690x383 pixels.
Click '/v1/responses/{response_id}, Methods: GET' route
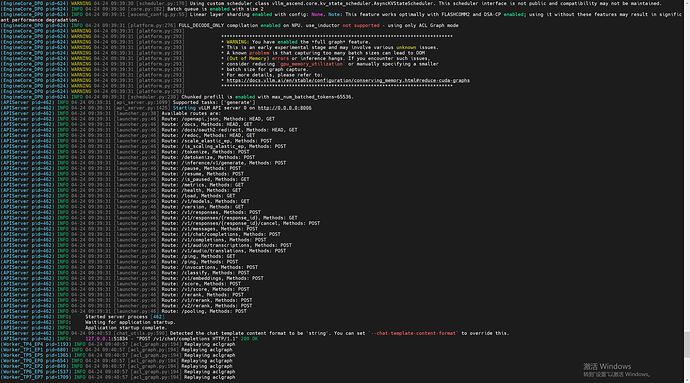229,218
